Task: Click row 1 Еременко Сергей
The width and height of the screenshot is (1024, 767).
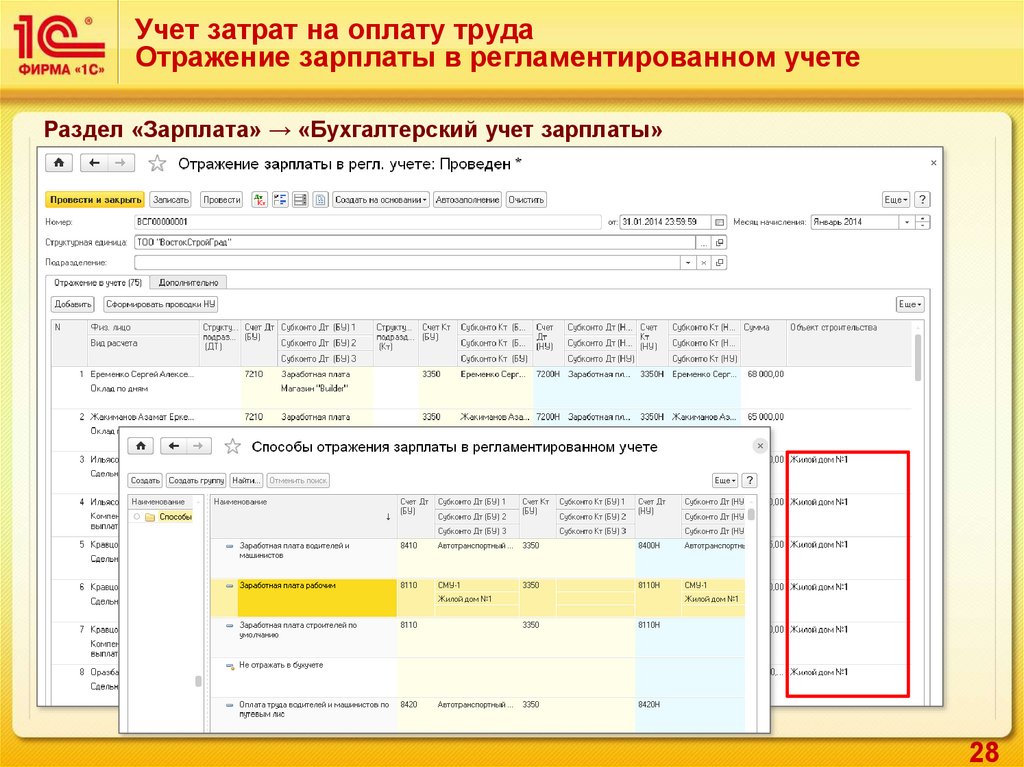Action: (x=482, y=388)
